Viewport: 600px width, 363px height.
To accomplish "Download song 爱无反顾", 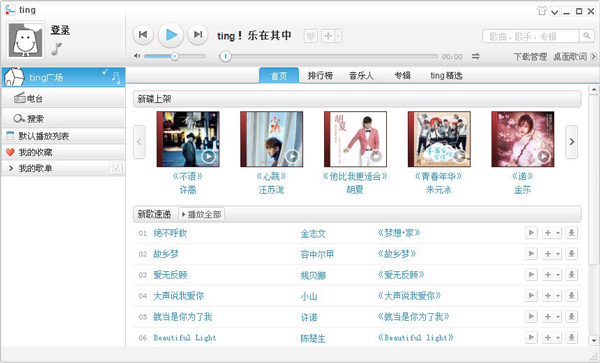I will [x=572, y=275].
